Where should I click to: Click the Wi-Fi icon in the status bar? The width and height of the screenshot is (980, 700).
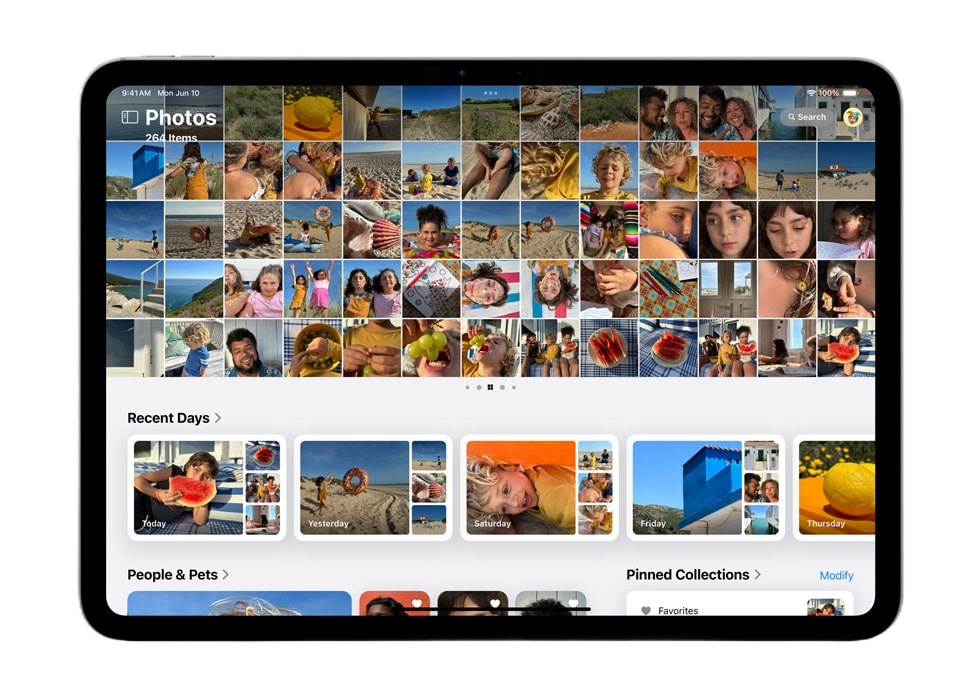point(811,93)
